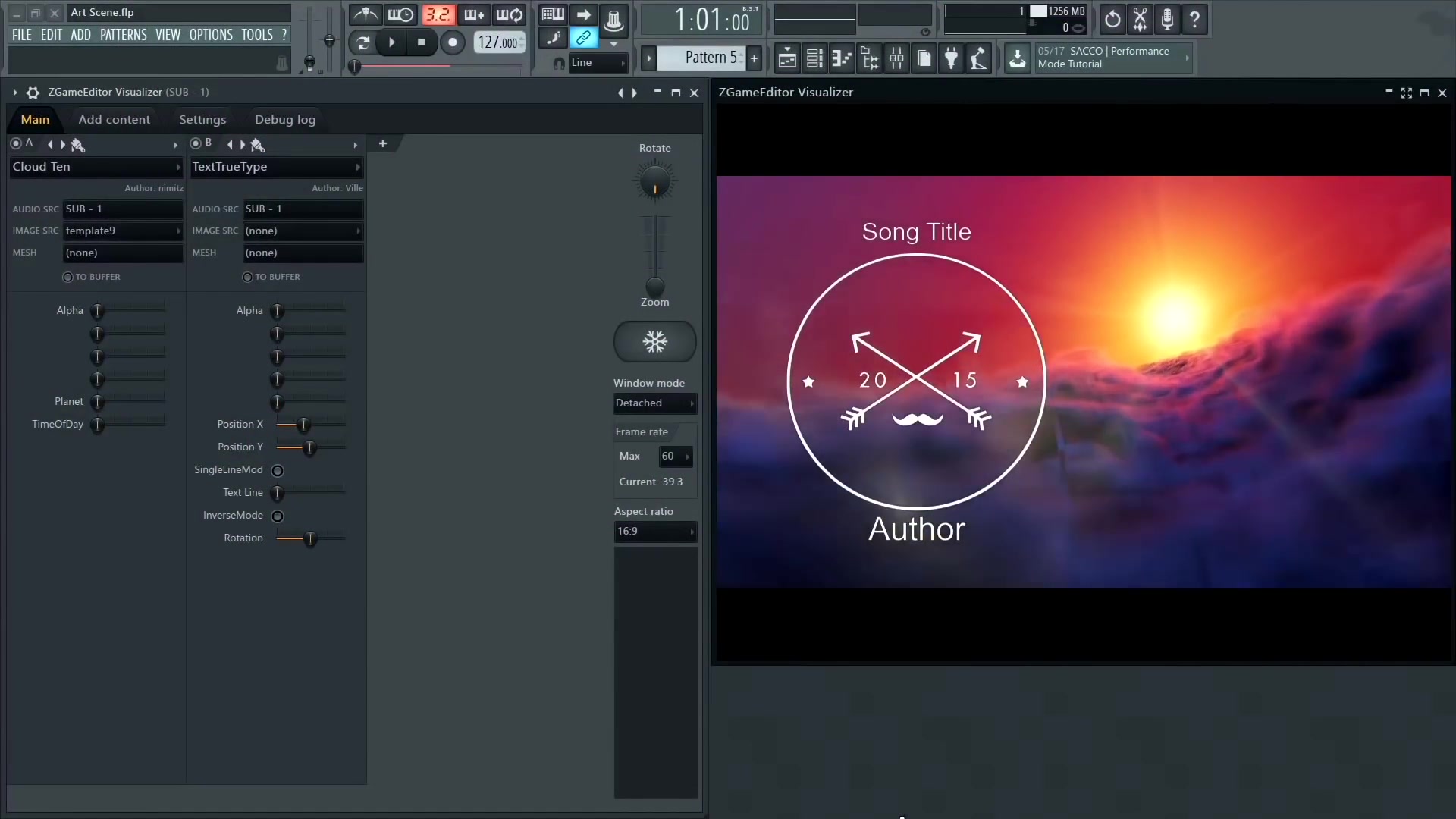
Task: Toggle typing keyboard to piano icon
Action: coord(553,14)
